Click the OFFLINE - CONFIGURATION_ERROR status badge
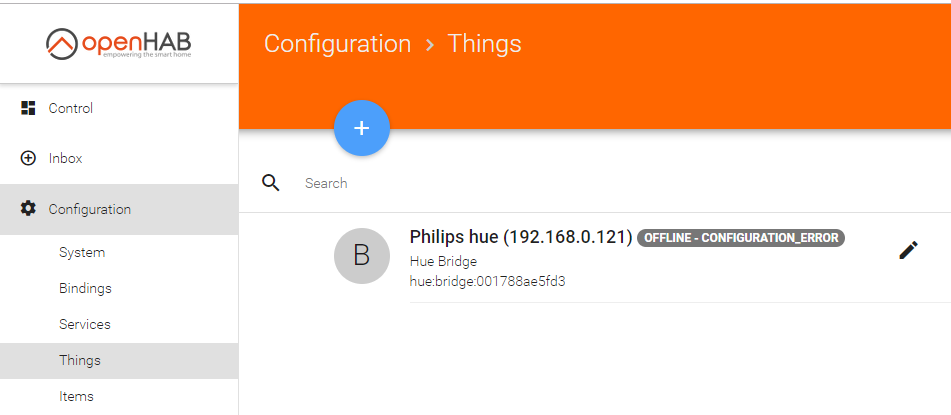Image resolution: width=951 pixels, height=415 pixels. pyautogui.click(x=741, y=238)
